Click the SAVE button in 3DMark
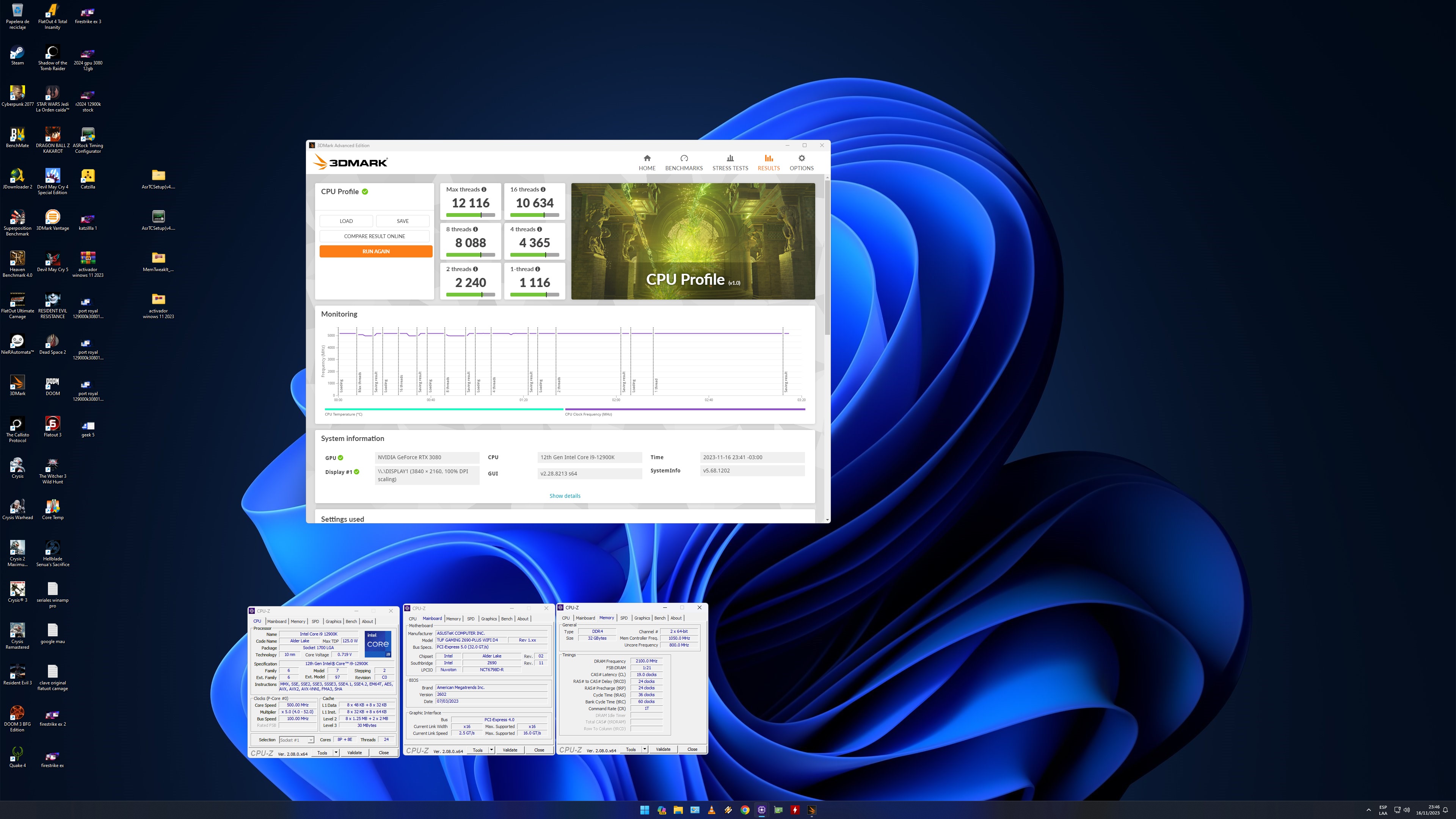Screen dimensions: 1456x819 pos(402,221)
